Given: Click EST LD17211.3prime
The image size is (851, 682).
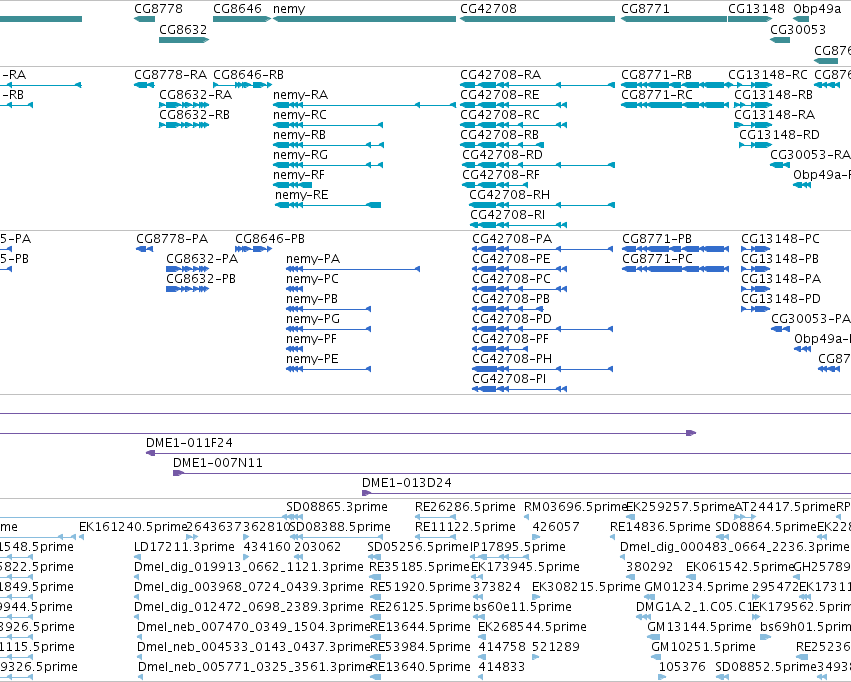Looking at the screenshot, I should pos(185,547).
